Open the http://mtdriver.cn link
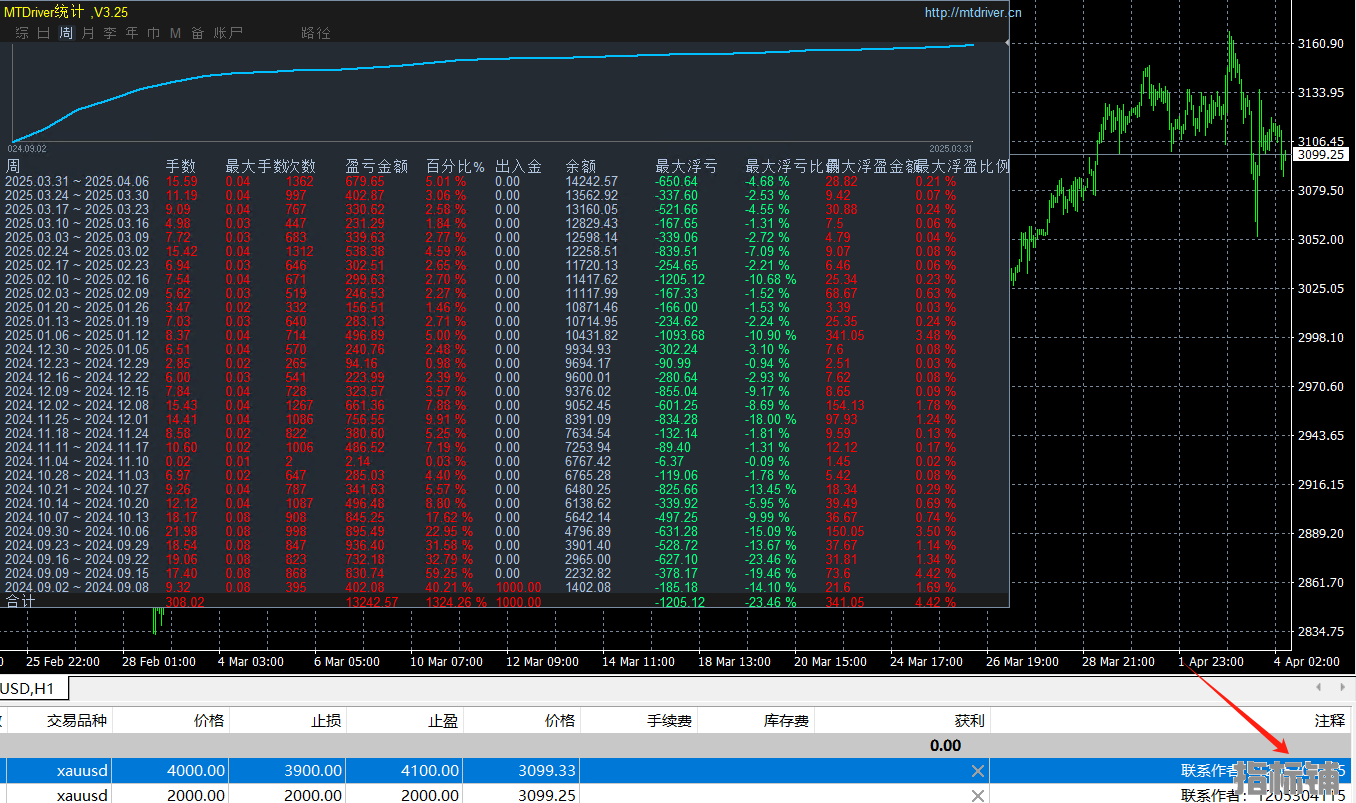Viewport: 1356px width, 803px height. (973, 13)
